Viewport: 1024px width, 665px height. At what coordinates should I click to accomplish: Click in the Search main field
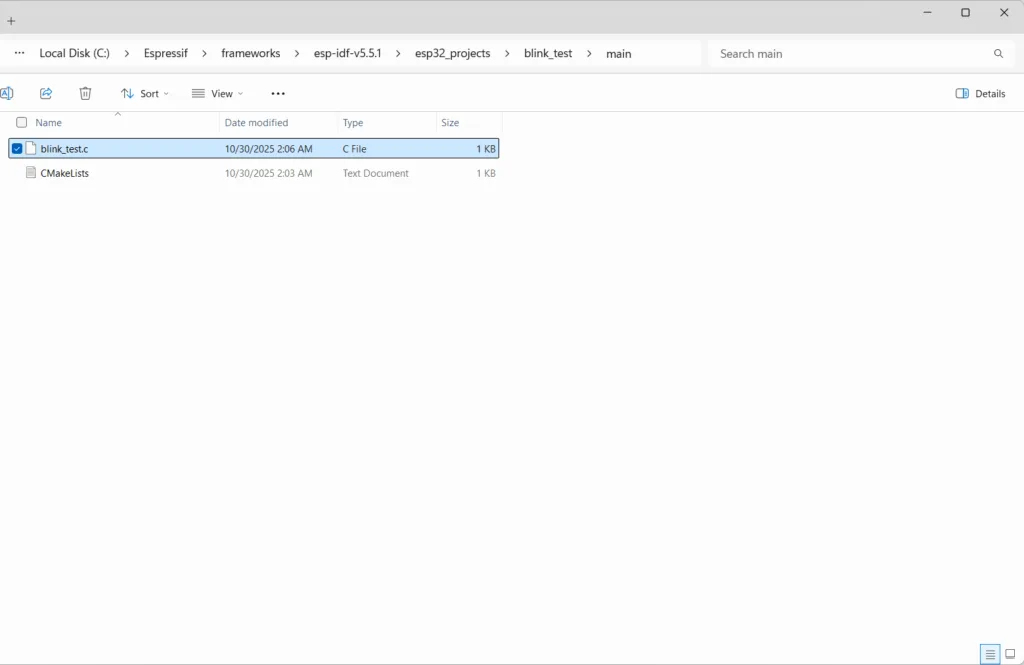click(850, 54)
